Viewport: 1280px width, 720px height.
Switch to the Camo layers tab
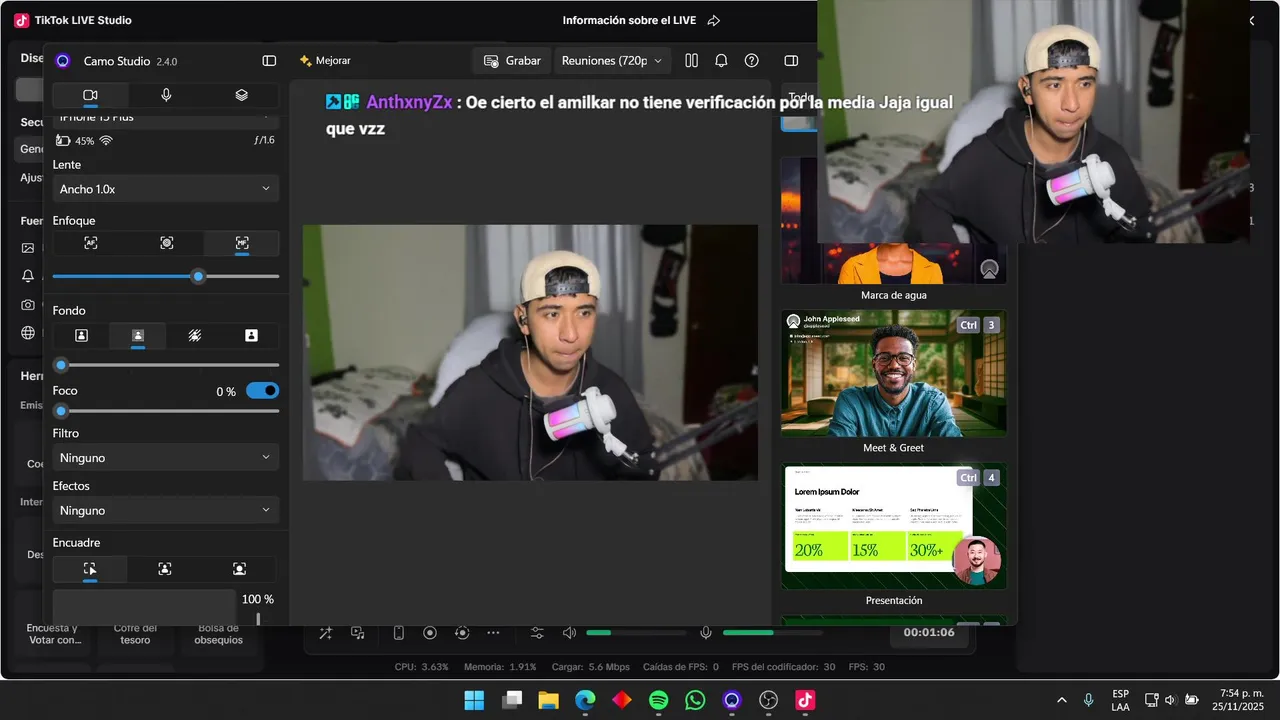pos(241,94)
